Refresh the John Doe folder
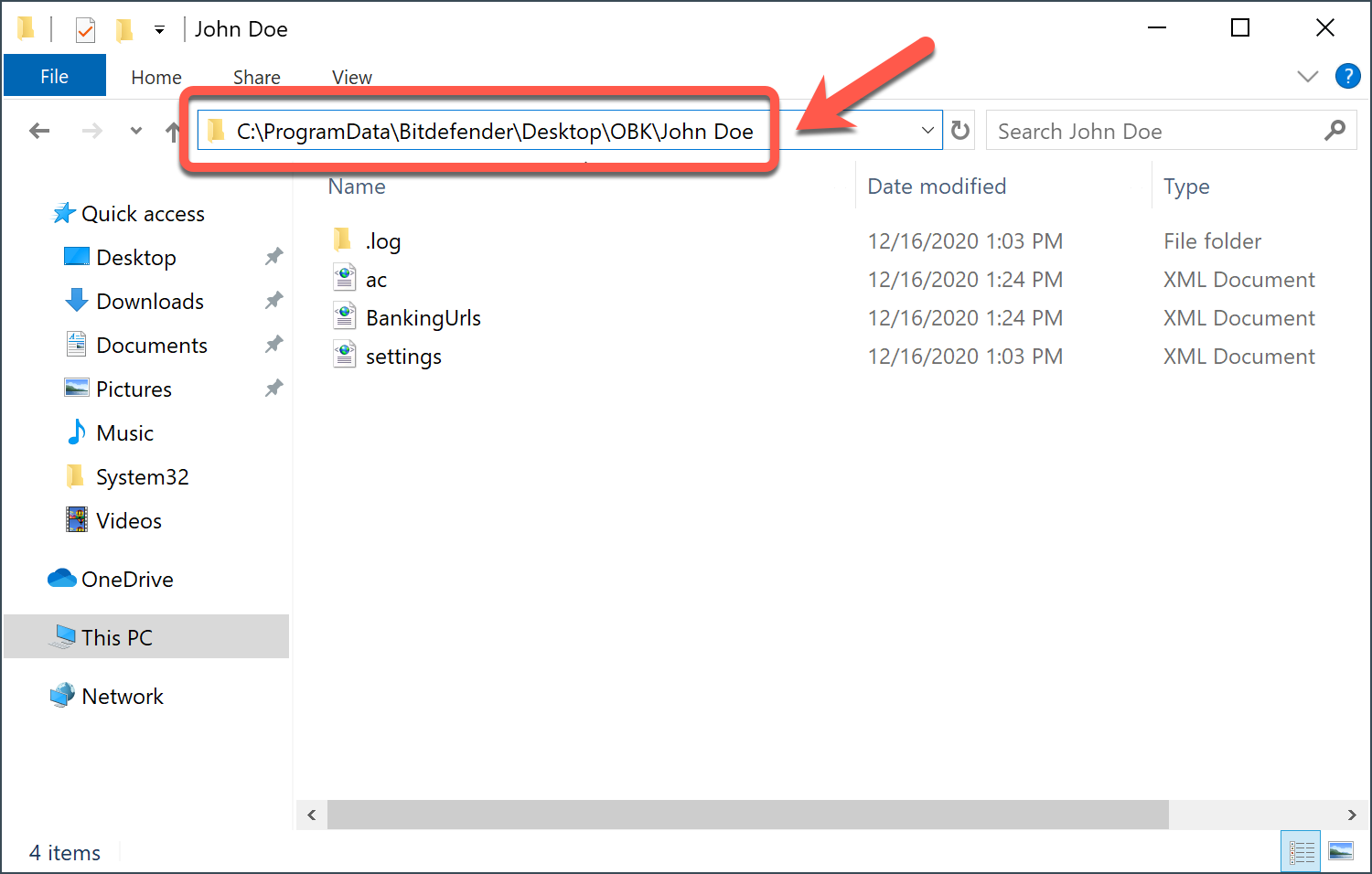Screen dimensions: 1372x874 pyautogui.click(x=960, y=131)
